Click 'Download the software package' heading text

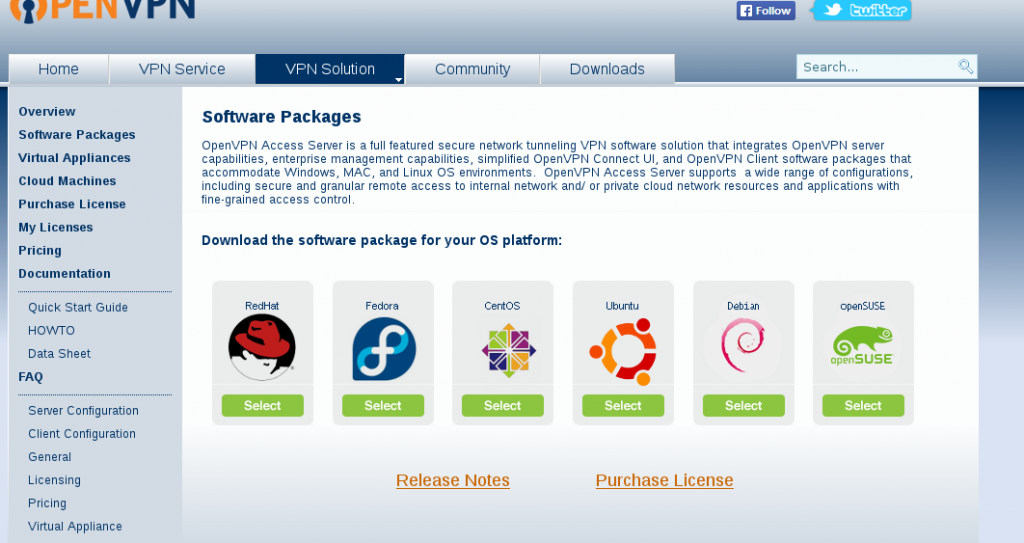coord(382,240)
